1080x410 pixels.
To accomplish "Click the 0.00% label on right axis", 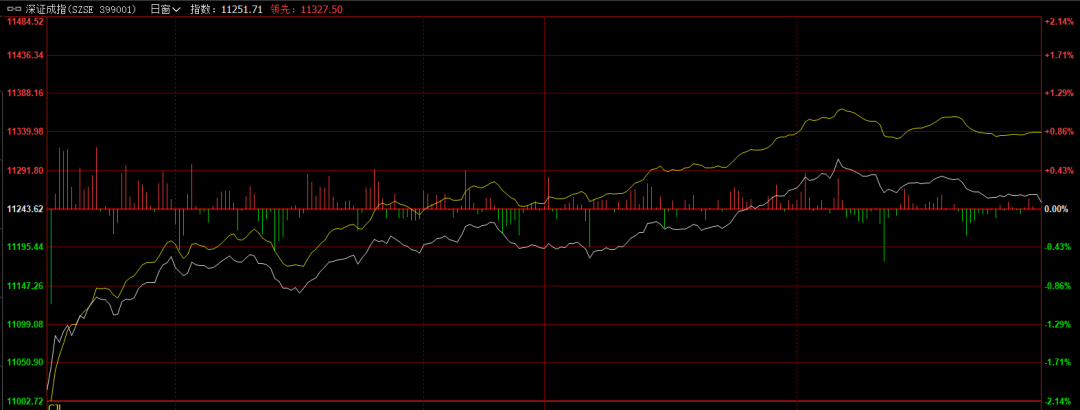I will point(1057,208).
